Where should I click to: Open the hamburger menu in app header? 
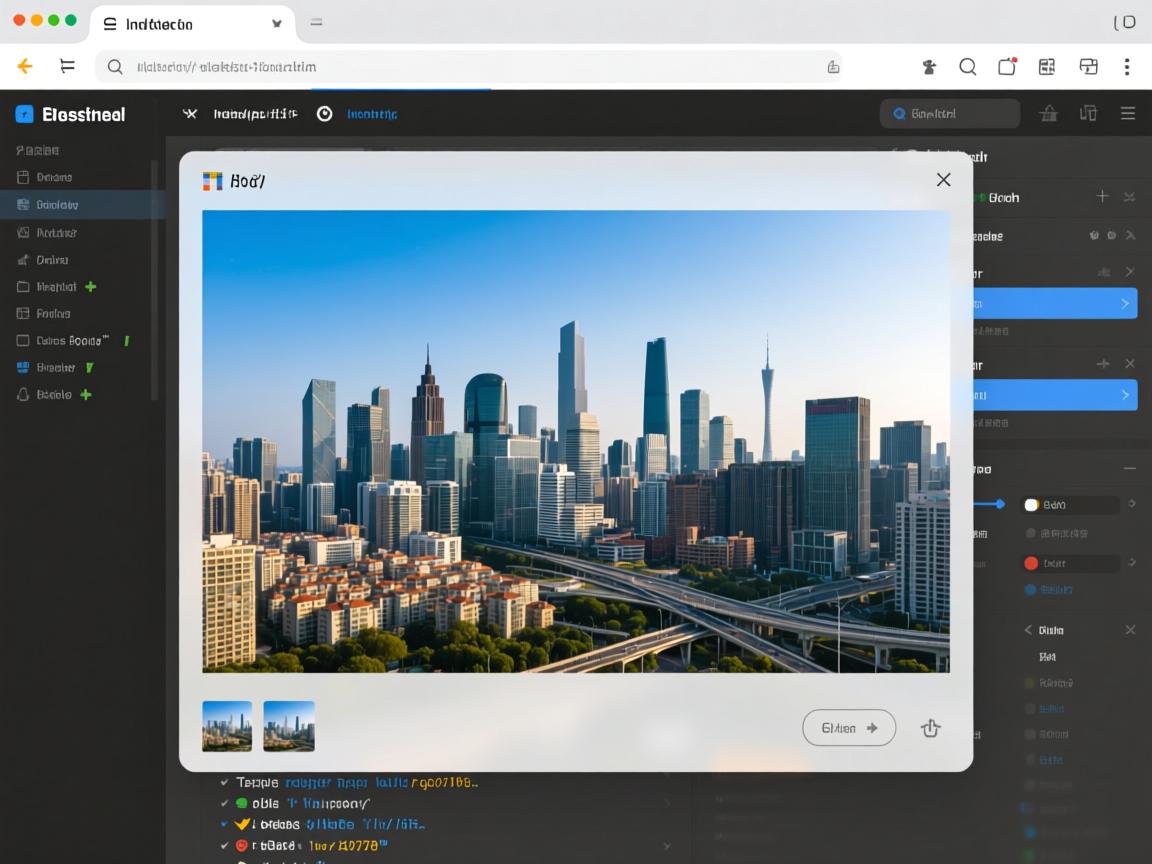click(1127, 114)
